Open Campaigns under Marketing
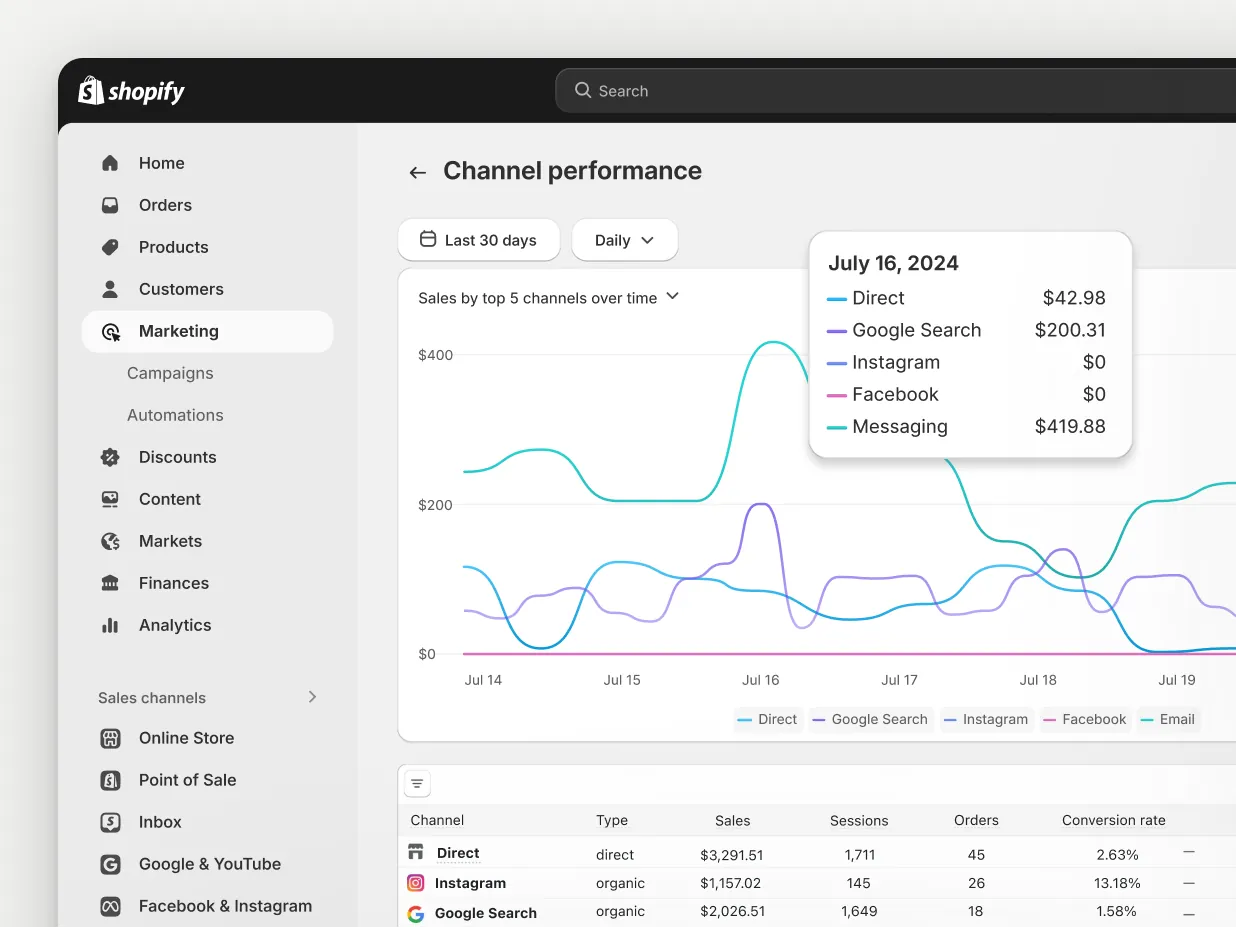1236x928 pixels. pyautogui.click(x=170, y=373)
